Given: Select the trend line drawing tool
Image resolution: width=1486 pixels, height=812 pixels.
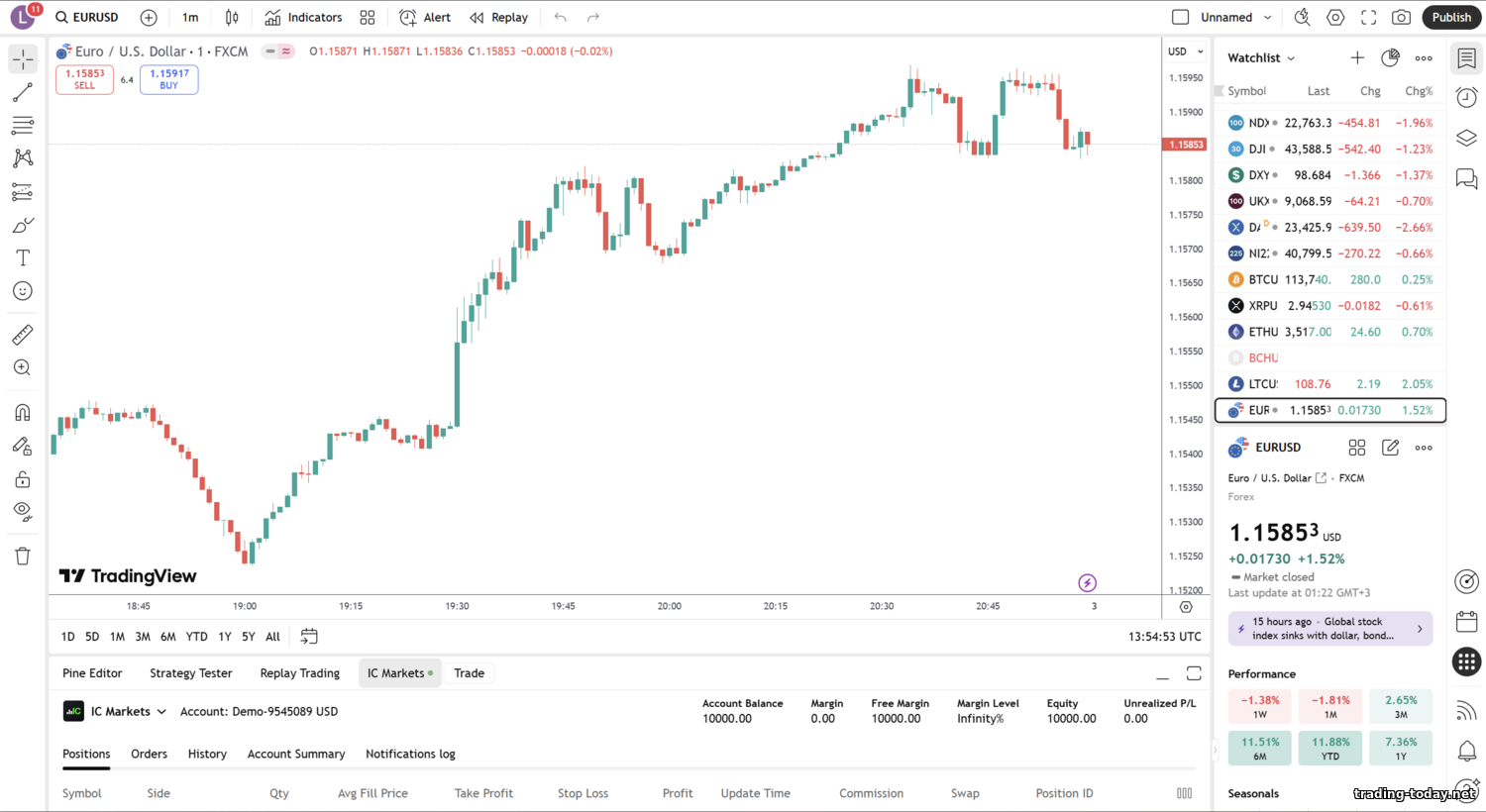Looking at the screenshot, I should [23, 92].
